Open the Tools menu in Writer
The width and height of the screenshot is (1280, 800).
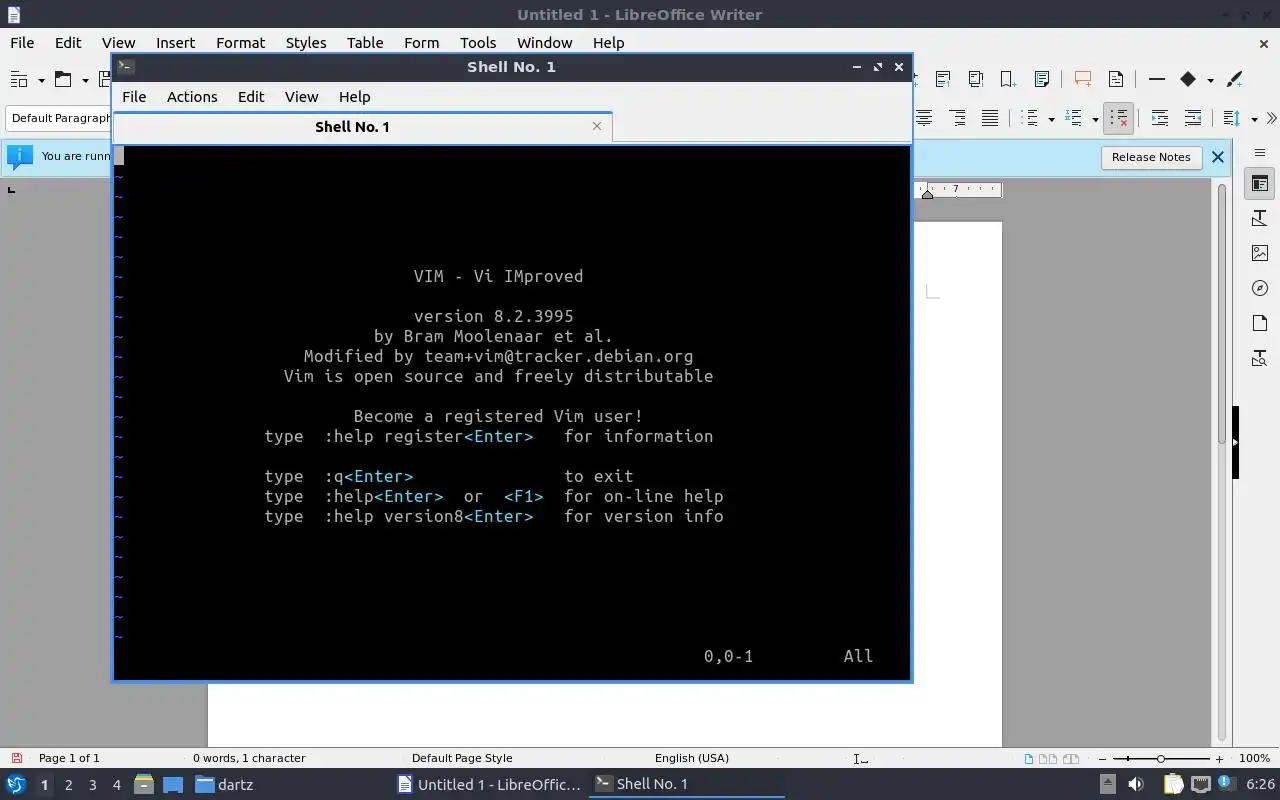[x=478, y=43]
